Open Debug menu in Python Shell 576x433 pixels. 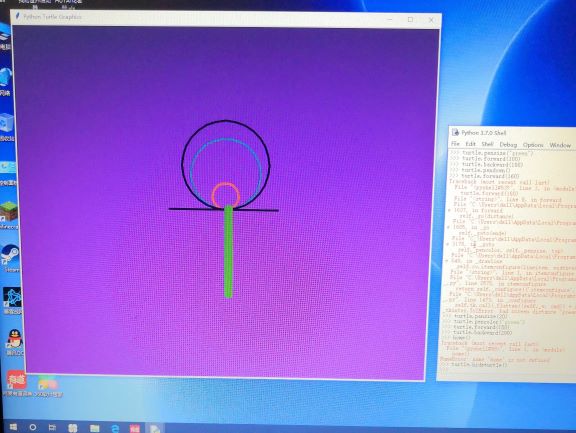pyautogui.click(x=508, y=145)
